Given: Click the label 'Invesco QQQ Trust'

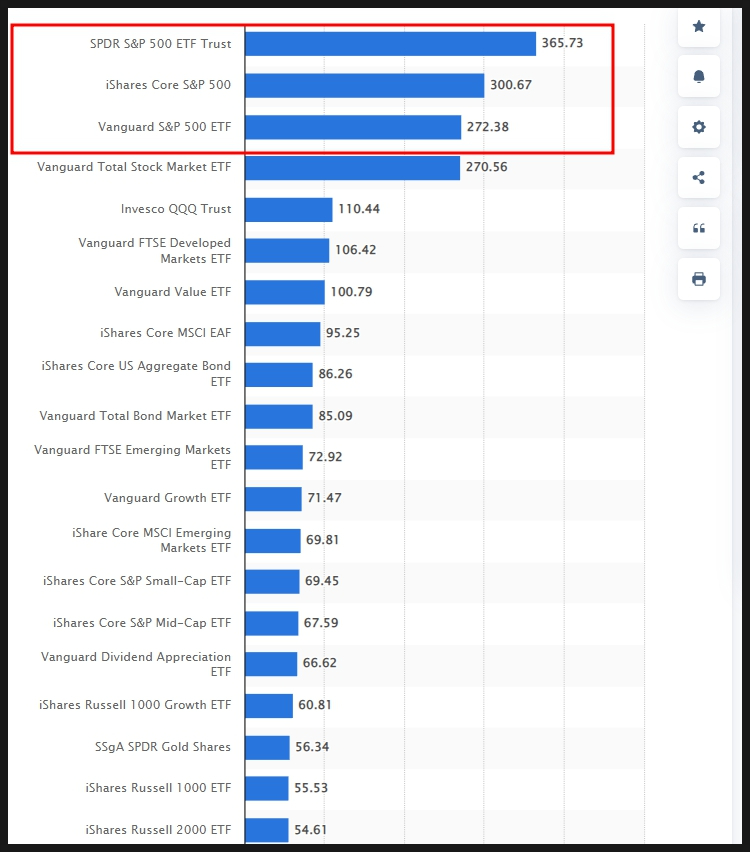Looking at the screenshot, I should click(176, 209).
